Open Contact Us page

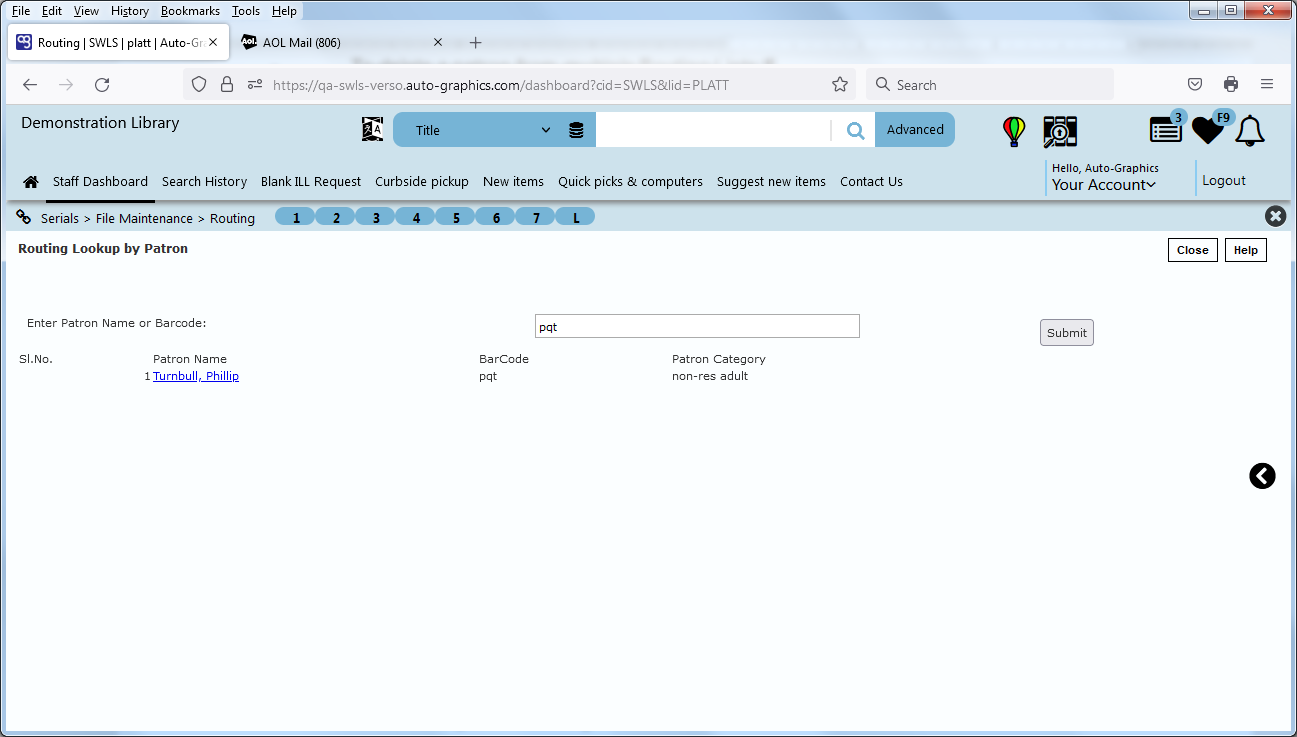(871, 182)
